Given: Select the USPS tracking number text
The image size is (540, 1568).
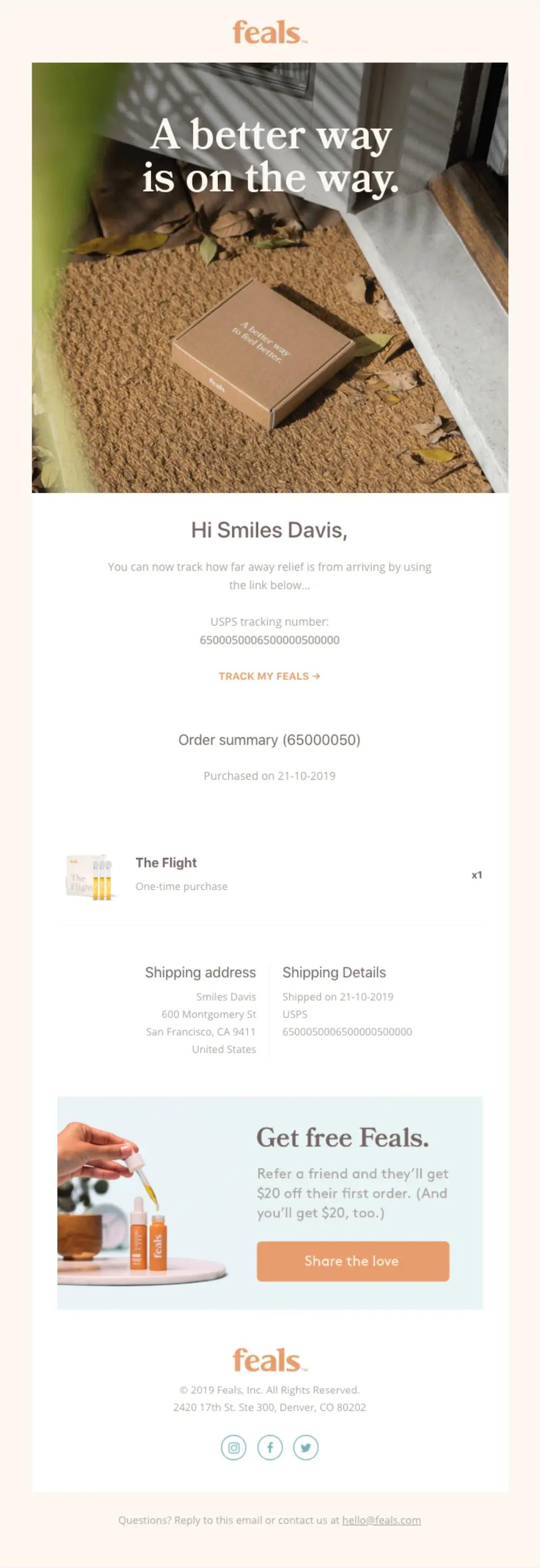Looking at the screenshot, I should (270, 640).
